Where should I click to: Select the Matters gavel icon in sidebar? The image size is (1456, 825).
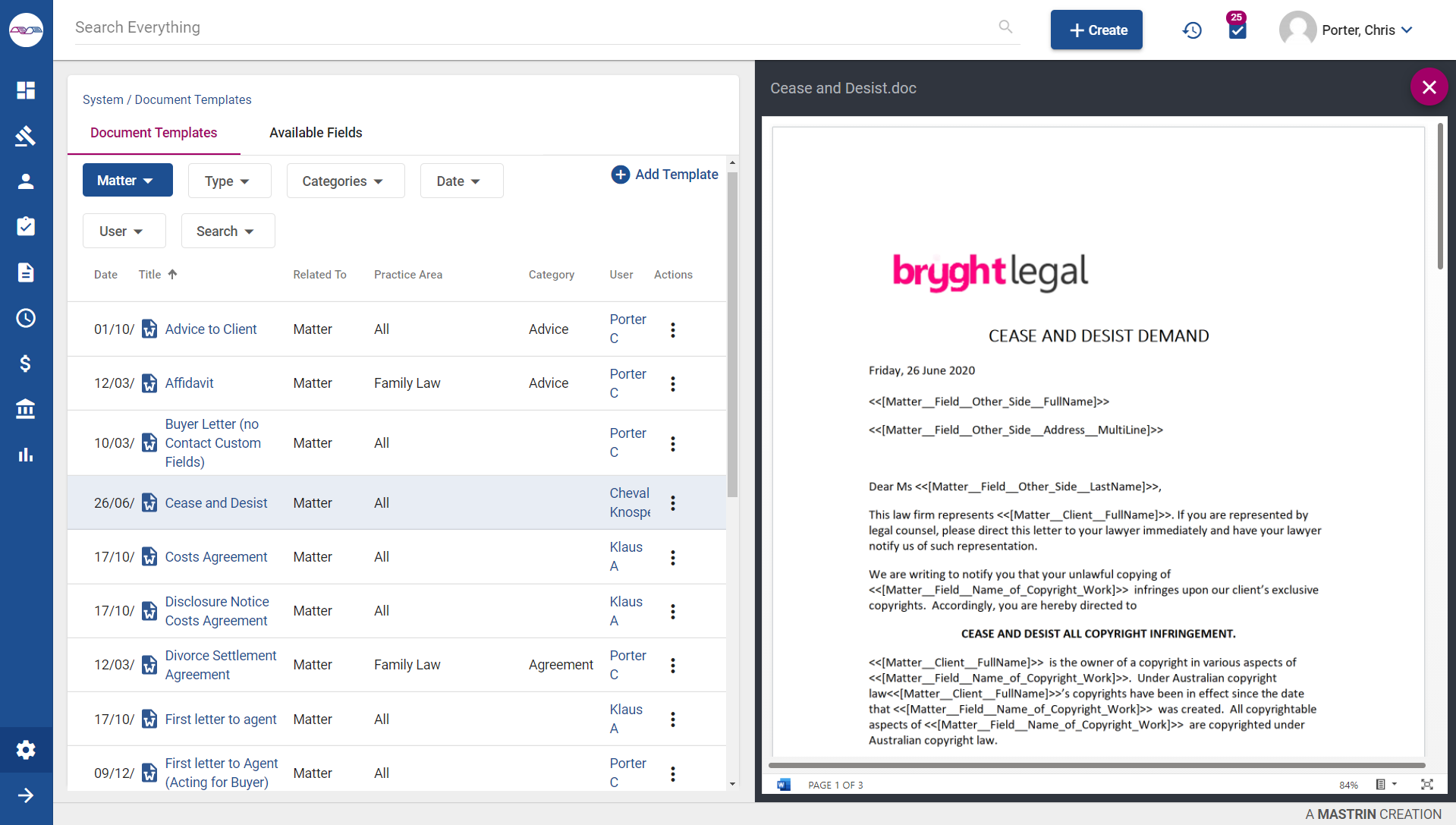coord(26,136)
